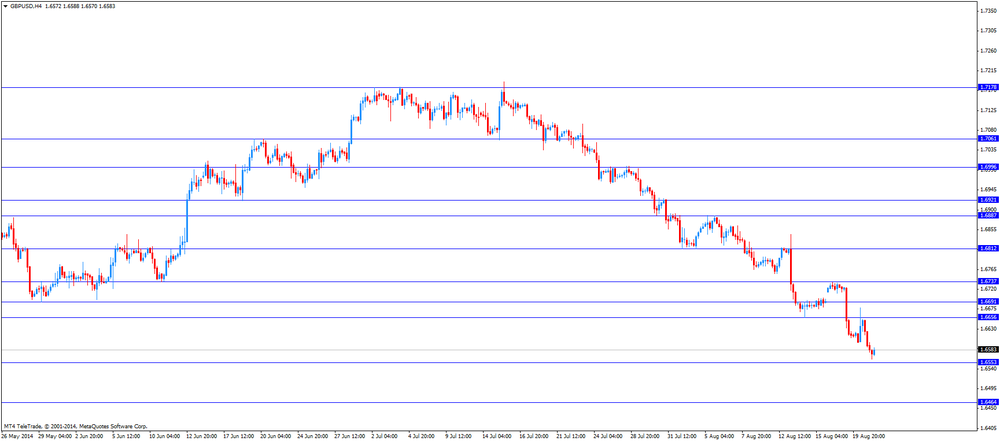Click the current price 1.6583 label
Image resolution: width=1000 pixels, height=441 pixels.
click(x=988, y=350)
